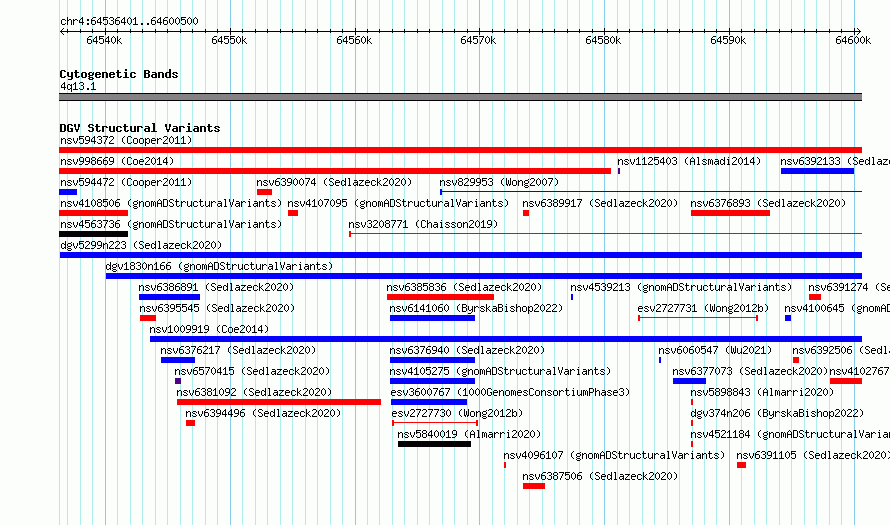Select nsv4521184 gnomAD variant label
The height and width of the screenshot is (525, 890).
click(790, 434)
